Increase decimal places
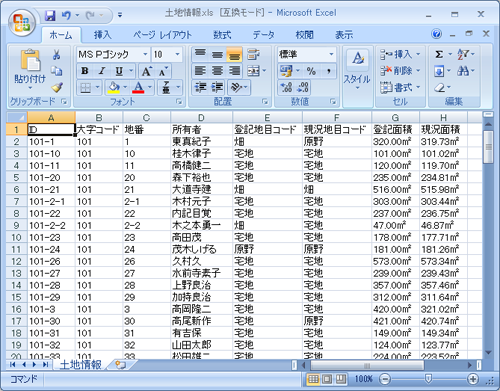The width and height of the screenshot is (500, 391). [x=286, y=87]
